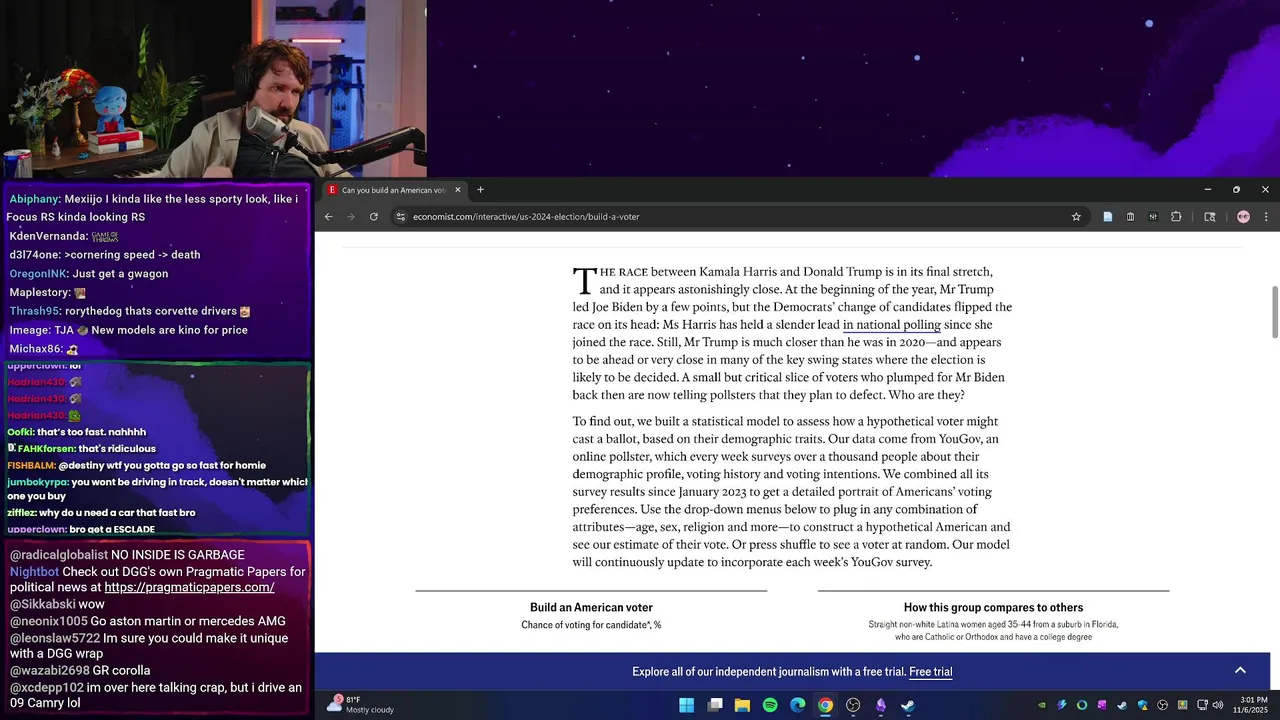Click the Steam icon in system tray
Image resolution: width=1280 pixels, height=720 pixels.
(1122, 705)
